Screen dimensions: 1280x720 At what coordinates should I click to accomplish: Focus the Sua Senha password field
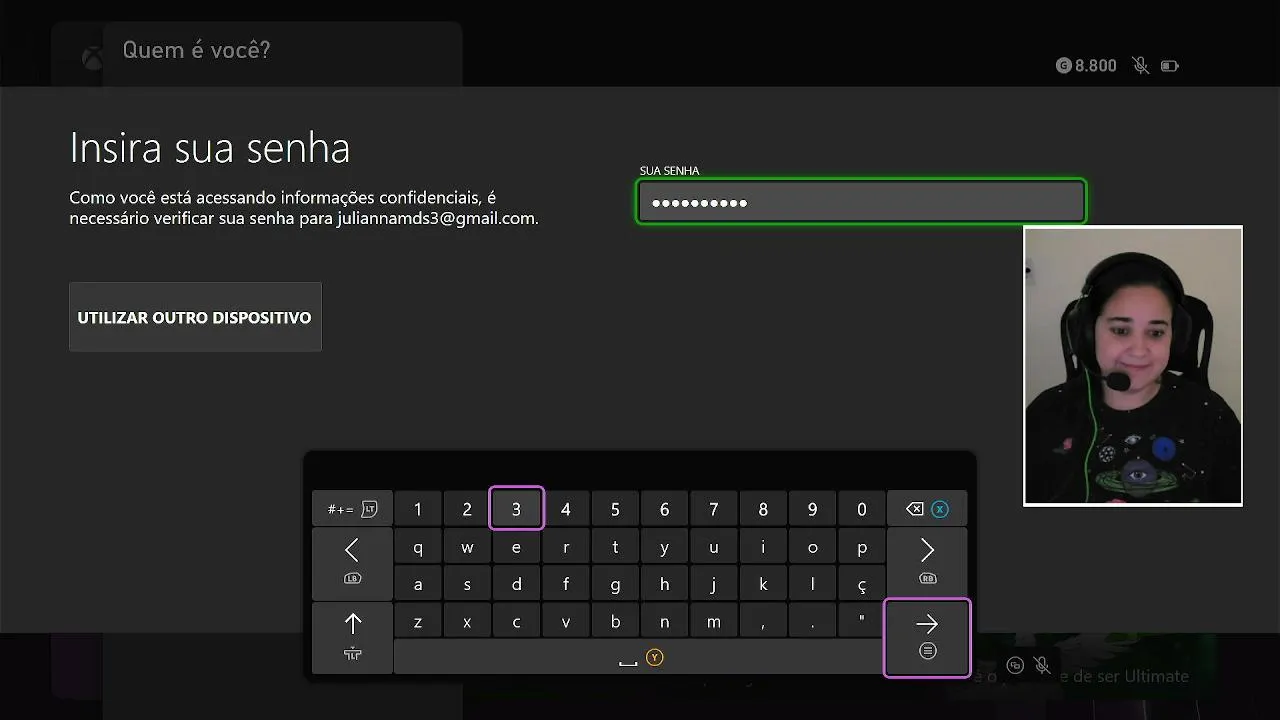pyautogui.click(x=861, y=202)
